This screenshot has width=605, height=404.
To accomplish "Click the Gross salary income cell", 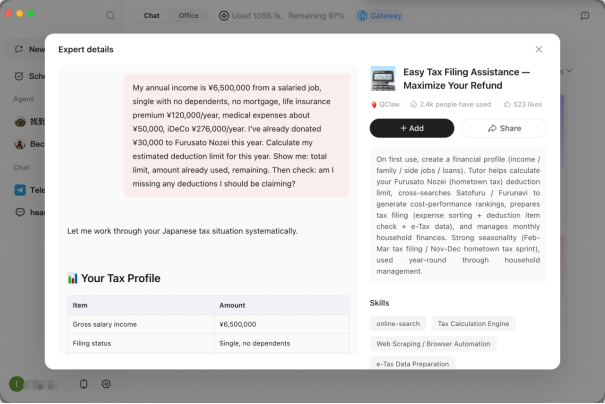I will 141,325.
